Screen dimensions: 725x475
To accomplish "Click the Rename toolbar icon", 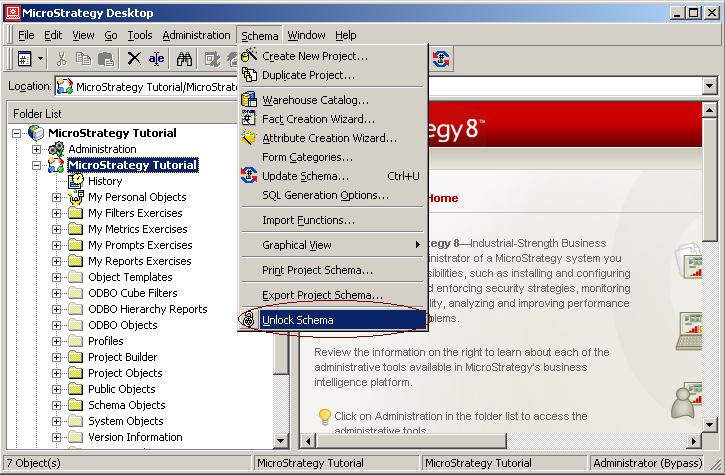I will [157, 60].
